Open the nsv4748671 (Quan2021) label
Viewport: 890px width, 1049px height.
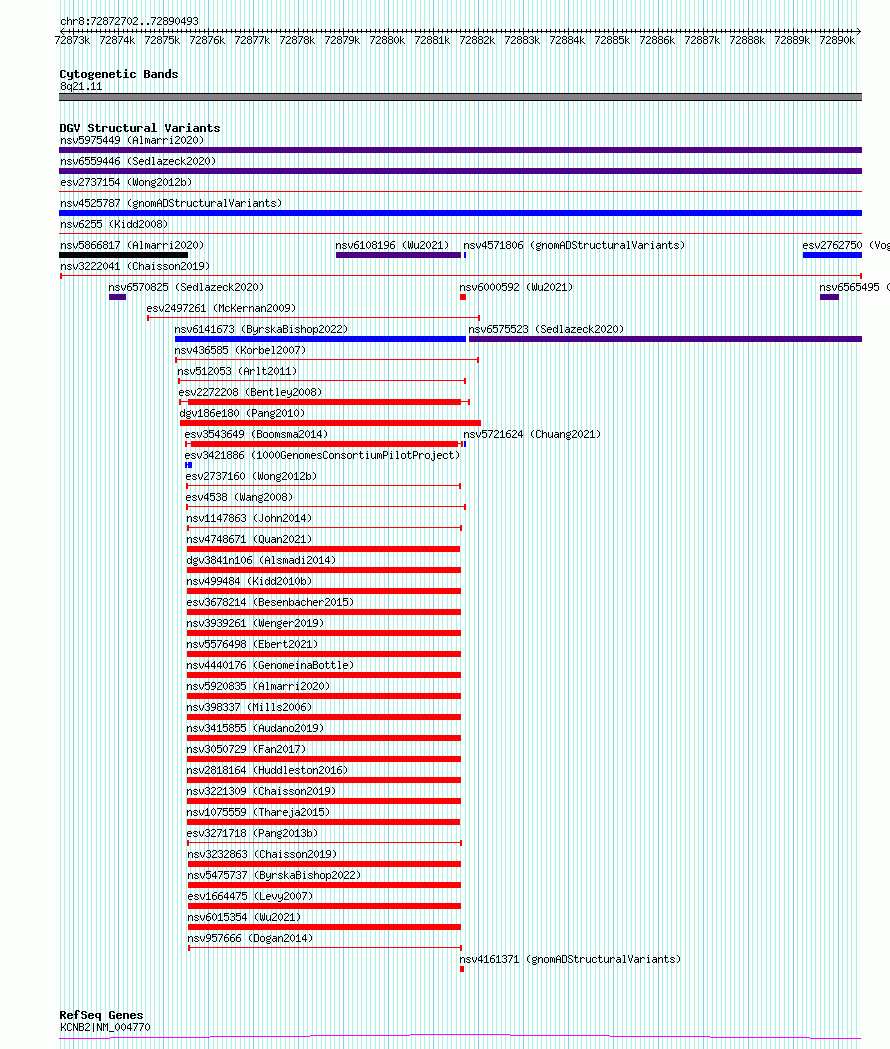pos(249,539)
